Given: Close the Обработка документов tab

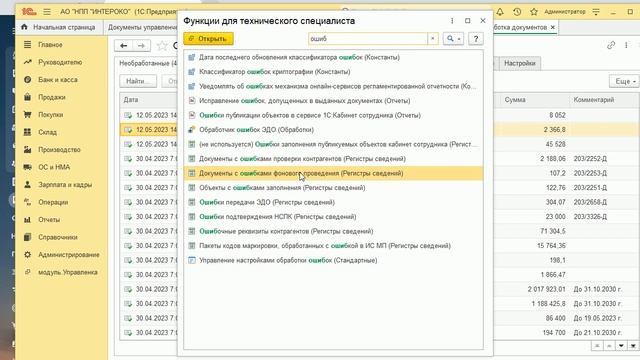Looking at the screenshot, I should (x=553, y=27).
